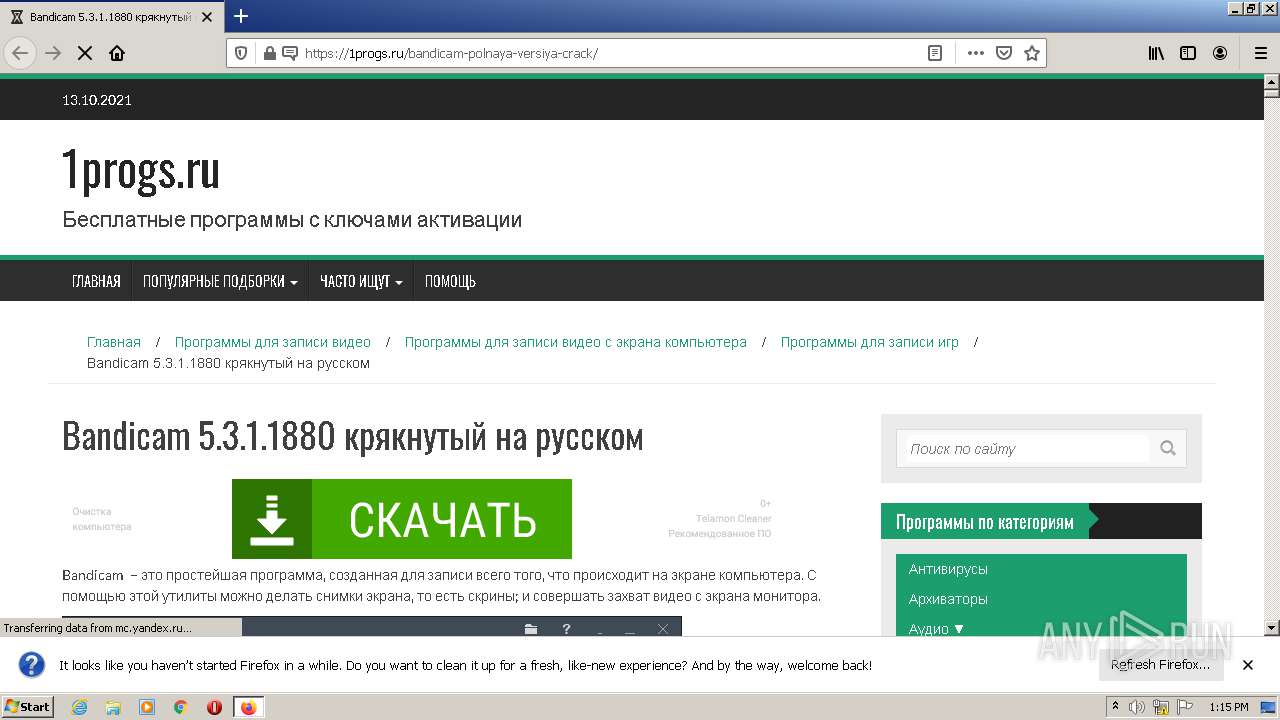Click the volume icon in system tray
The width and height of the screenshot is (1280, 720).
coord(1136,707)
